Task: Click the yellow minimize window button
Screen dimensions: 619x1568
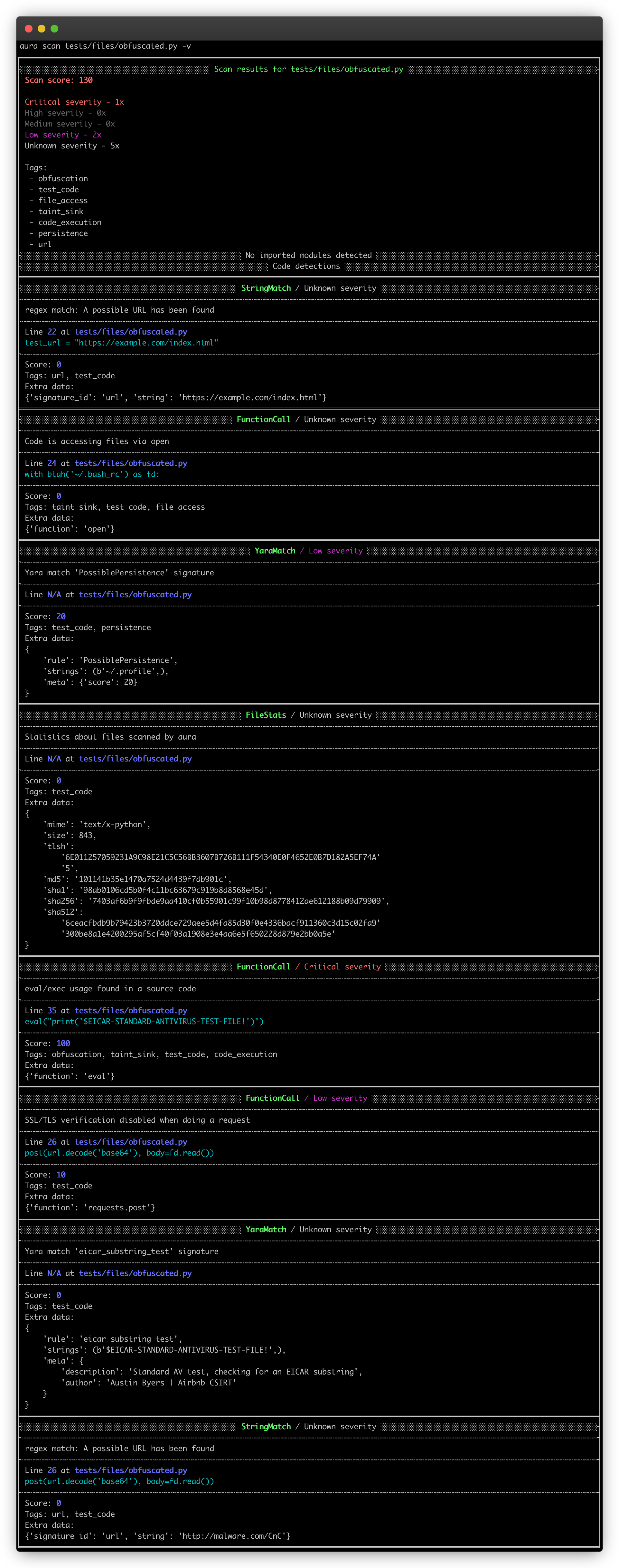Action: point(42,29)
